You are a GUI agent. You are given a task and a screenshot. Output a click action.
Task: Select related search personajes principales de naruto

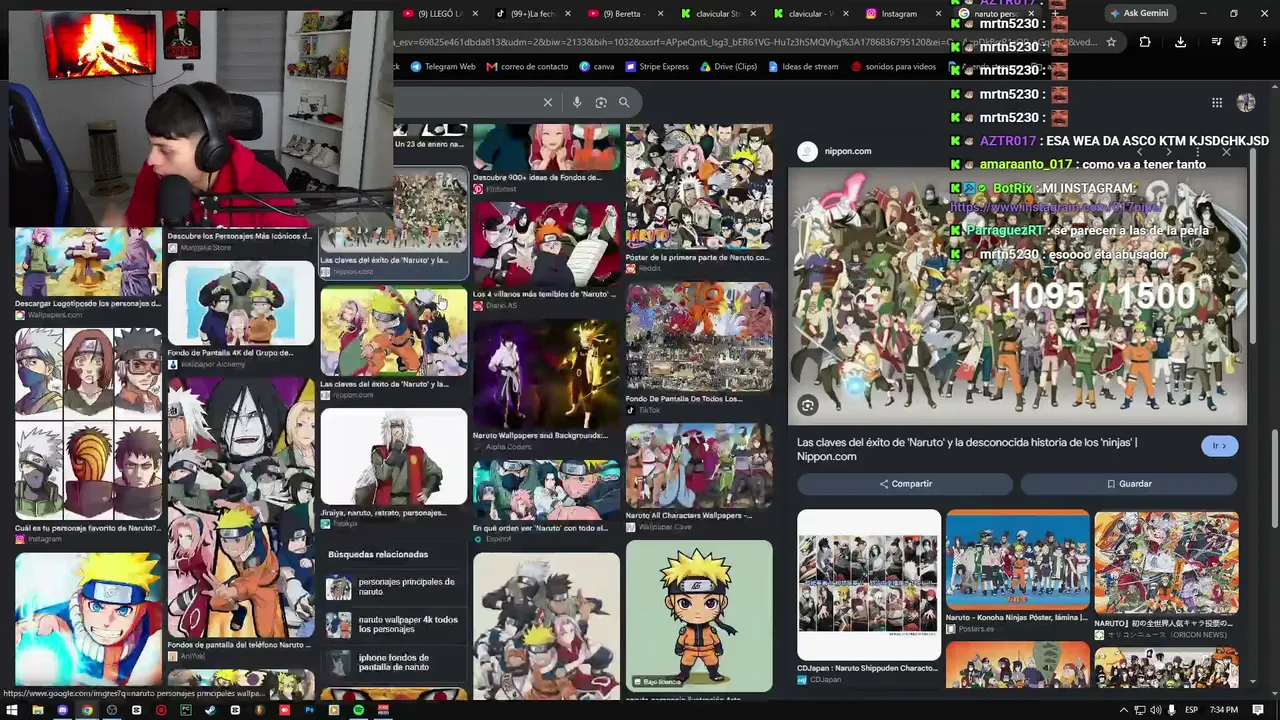pos(393,587)
